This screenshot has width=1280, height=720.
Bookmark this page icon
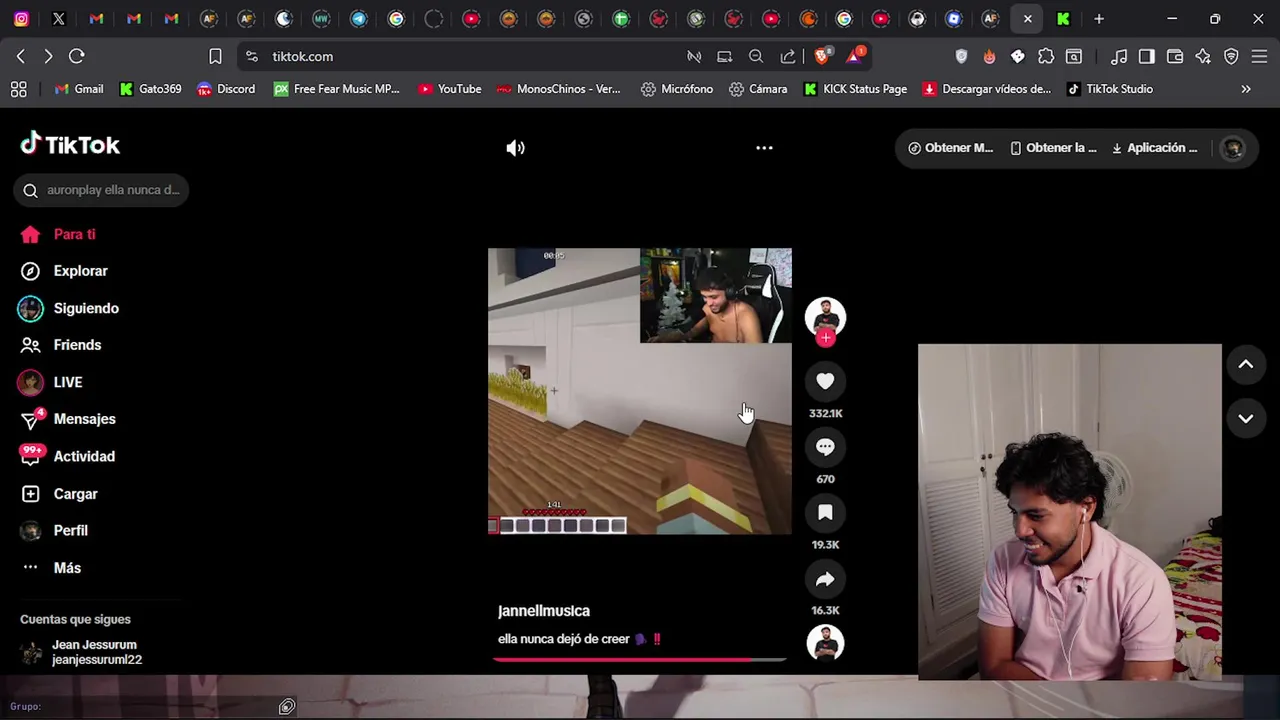215,56
